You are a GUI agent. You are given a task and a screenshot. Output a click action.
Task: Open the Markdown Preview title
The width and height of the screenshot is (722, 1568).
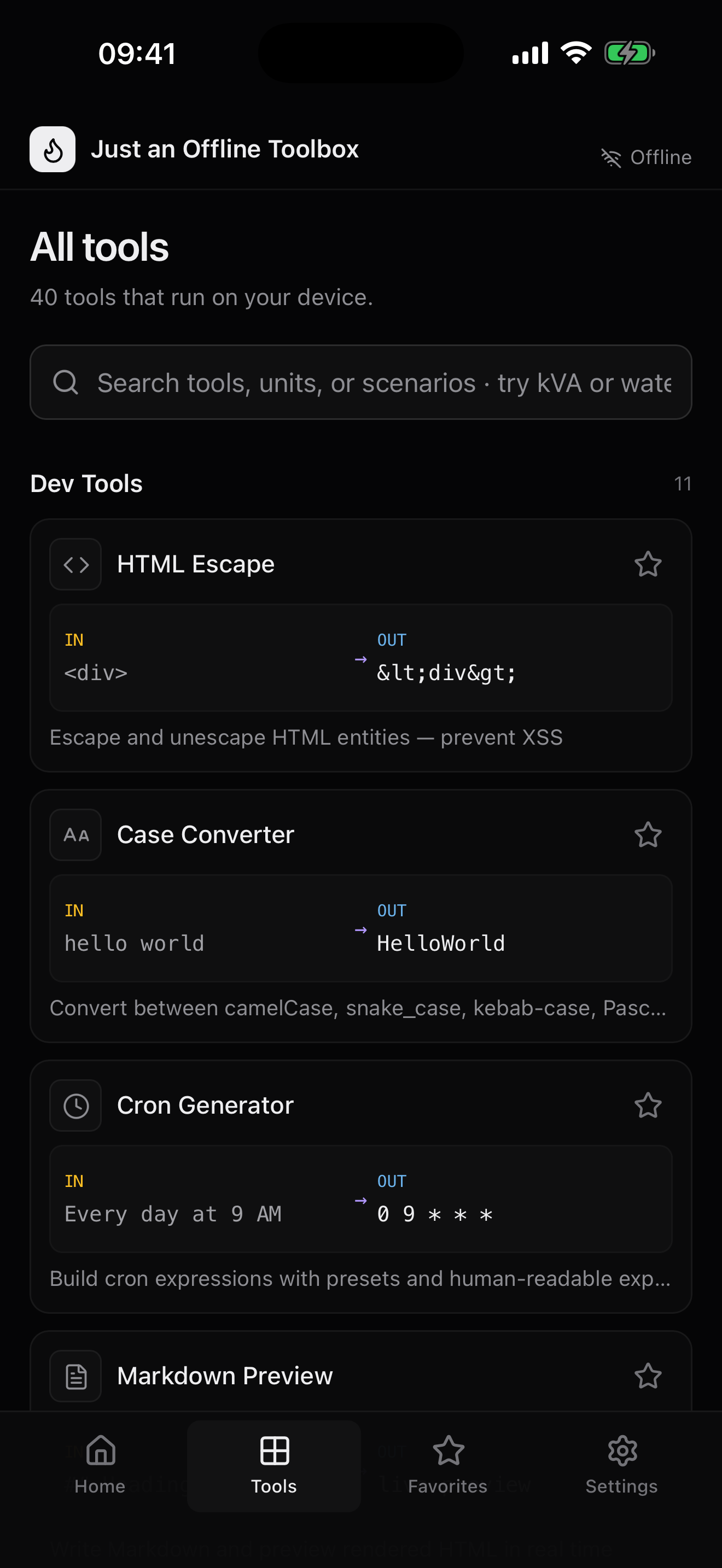225,1376
